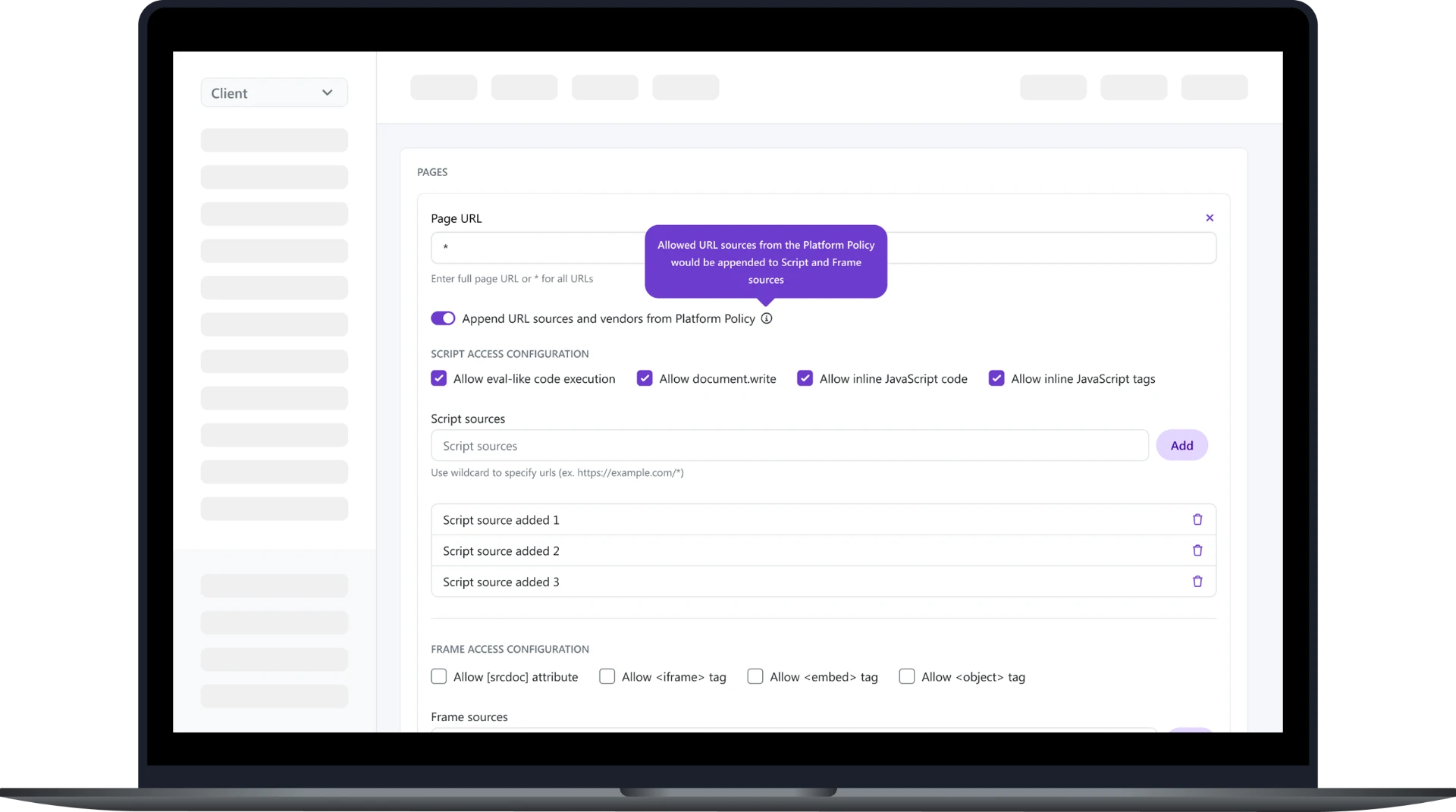Viewport: 1456px width, 812px height.
Task: Uncheck Allow document.write
Action: pyautogui.click(x=645, y=378)
